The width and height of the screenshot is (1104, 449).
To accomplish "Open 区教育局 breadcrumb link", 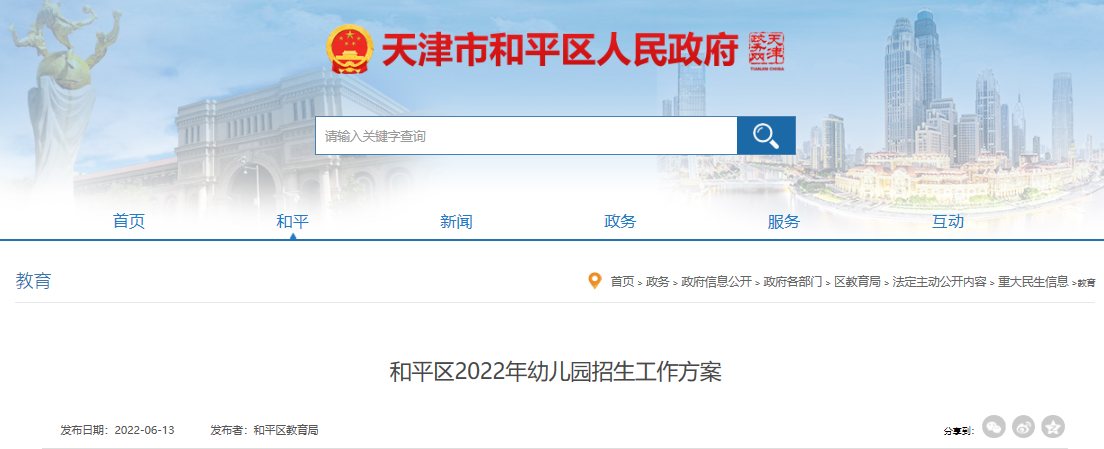I will (858, 282).
